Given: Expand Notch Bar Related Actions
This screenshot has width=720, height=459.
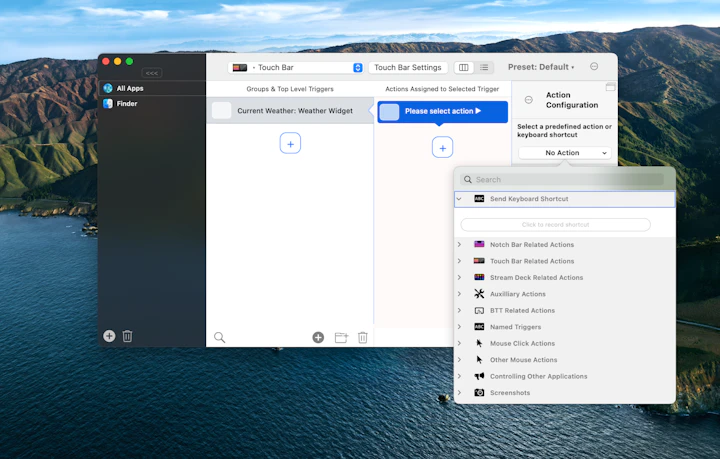Looking at the screenshot, I should tap(459, 245).
